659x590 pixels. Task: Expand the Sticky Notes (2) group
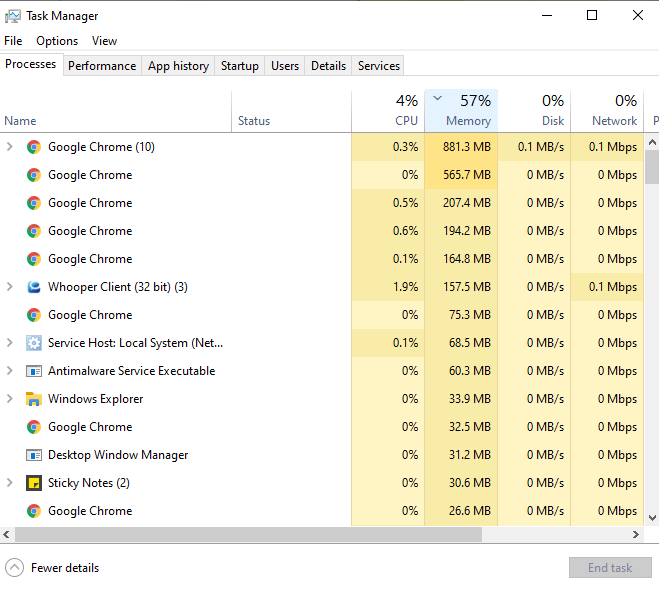click(10, 483)
